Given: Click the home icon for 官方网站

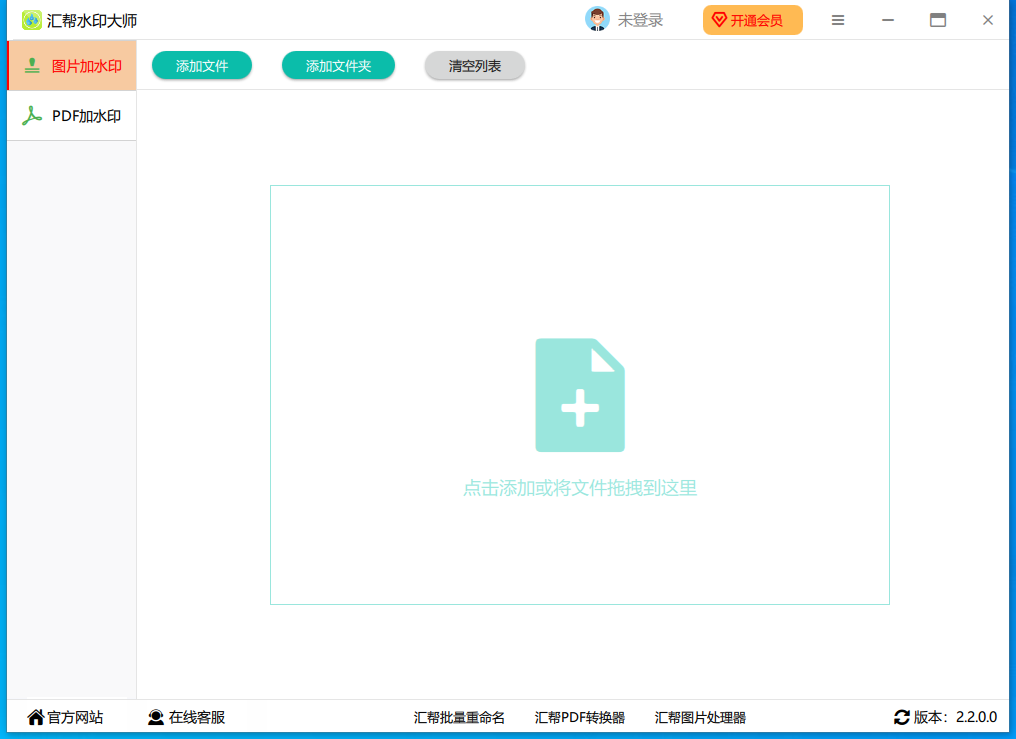Looking at the screenshot, I should [36, 717].
